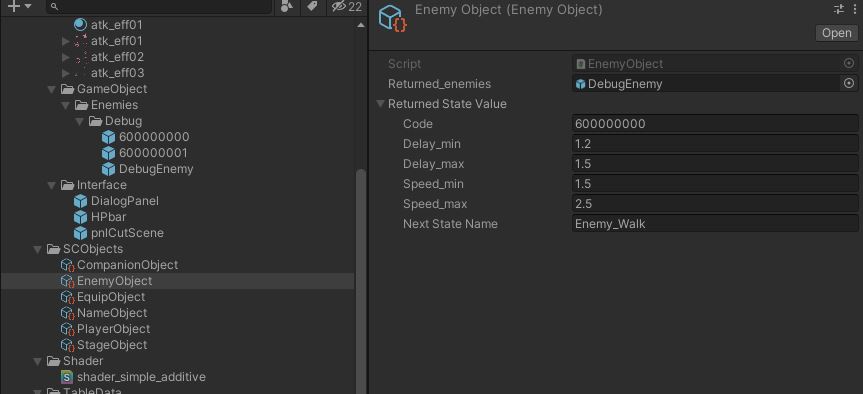Select the atk_eff01 sphere material asset

108,25
